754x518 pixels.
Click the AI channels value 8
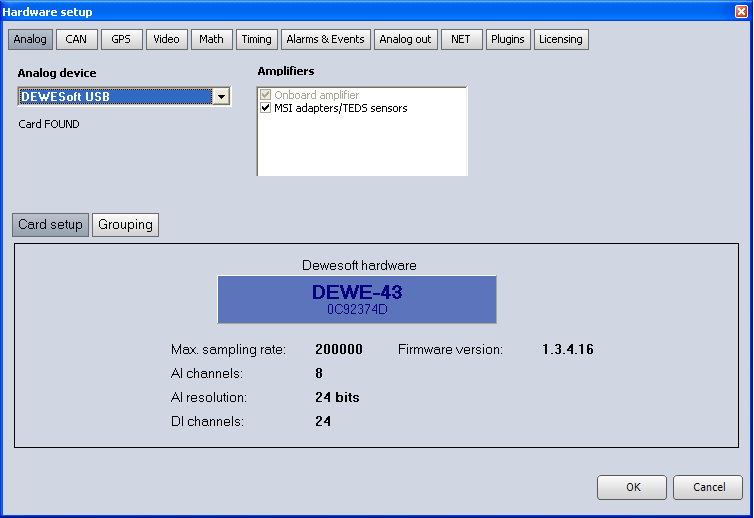point(319,373)
